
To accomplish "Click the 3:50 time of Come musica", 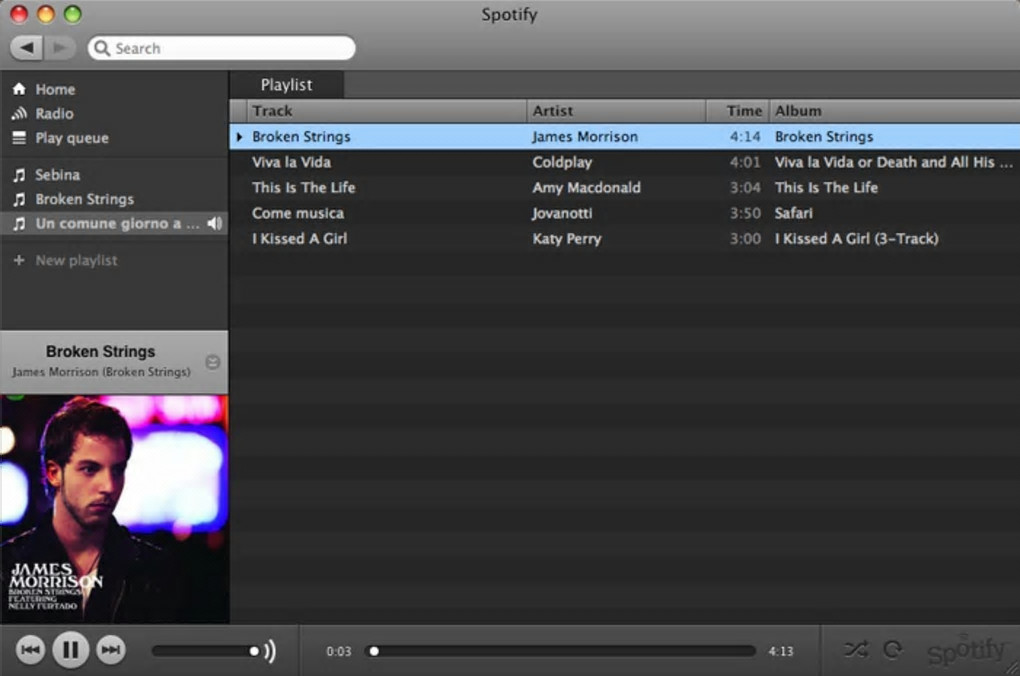I will click(745, 213).
